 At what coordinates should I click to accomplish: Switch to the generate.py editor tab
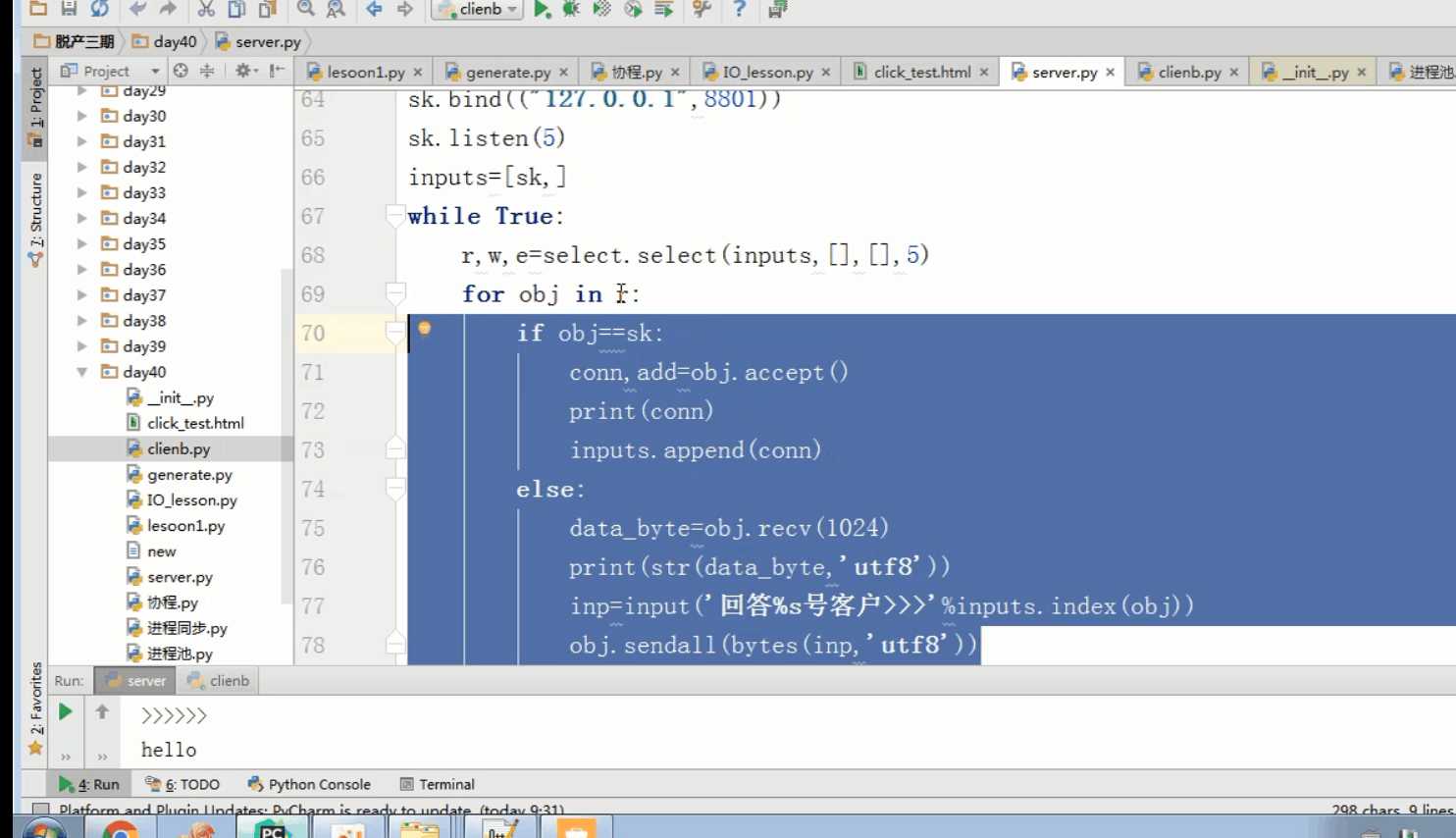point(507,72)
